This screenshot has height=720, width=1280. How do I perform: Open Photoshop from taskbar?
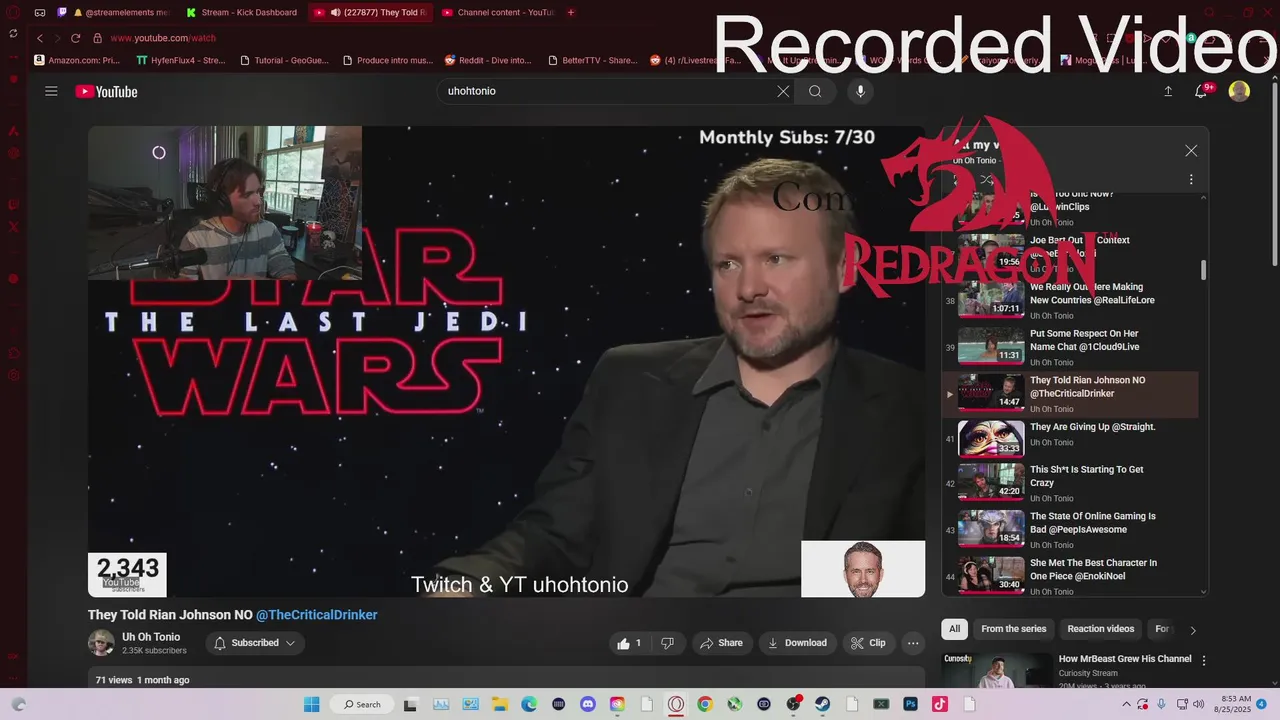pyautogui.click(x=910, y=704)
